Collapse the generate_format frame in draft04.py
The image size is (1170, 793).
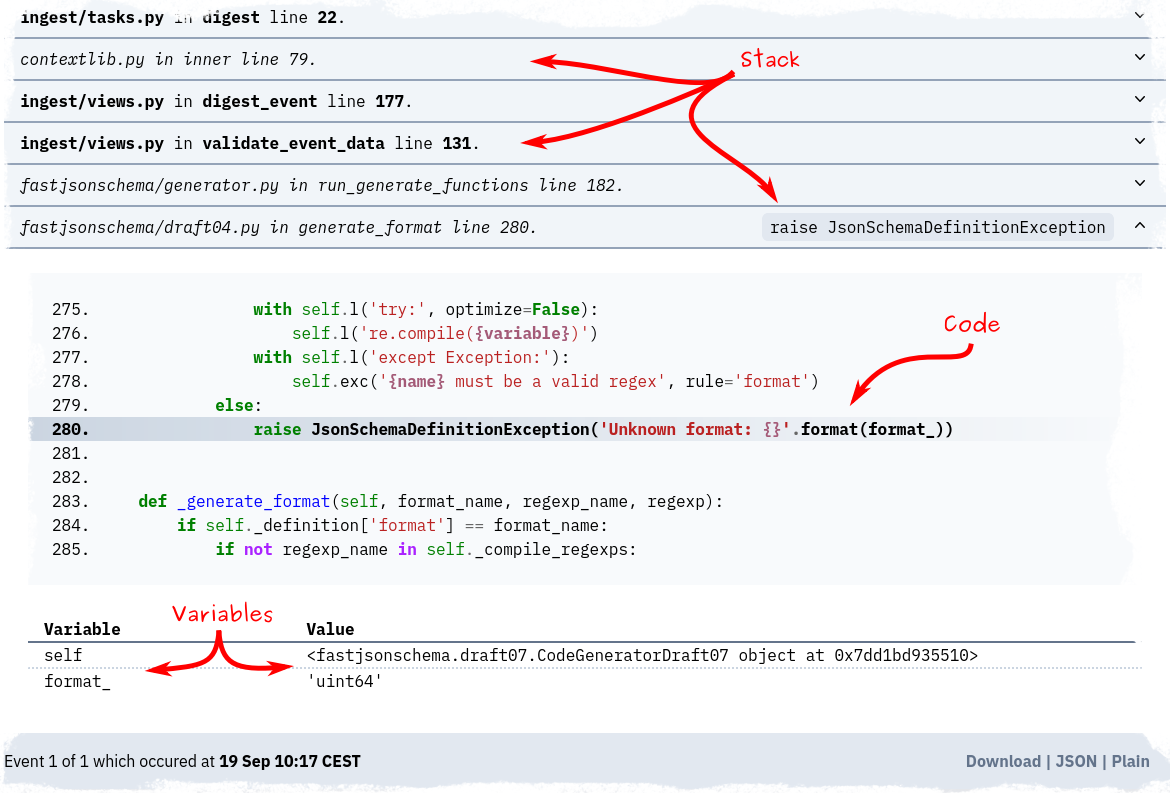1139,226
